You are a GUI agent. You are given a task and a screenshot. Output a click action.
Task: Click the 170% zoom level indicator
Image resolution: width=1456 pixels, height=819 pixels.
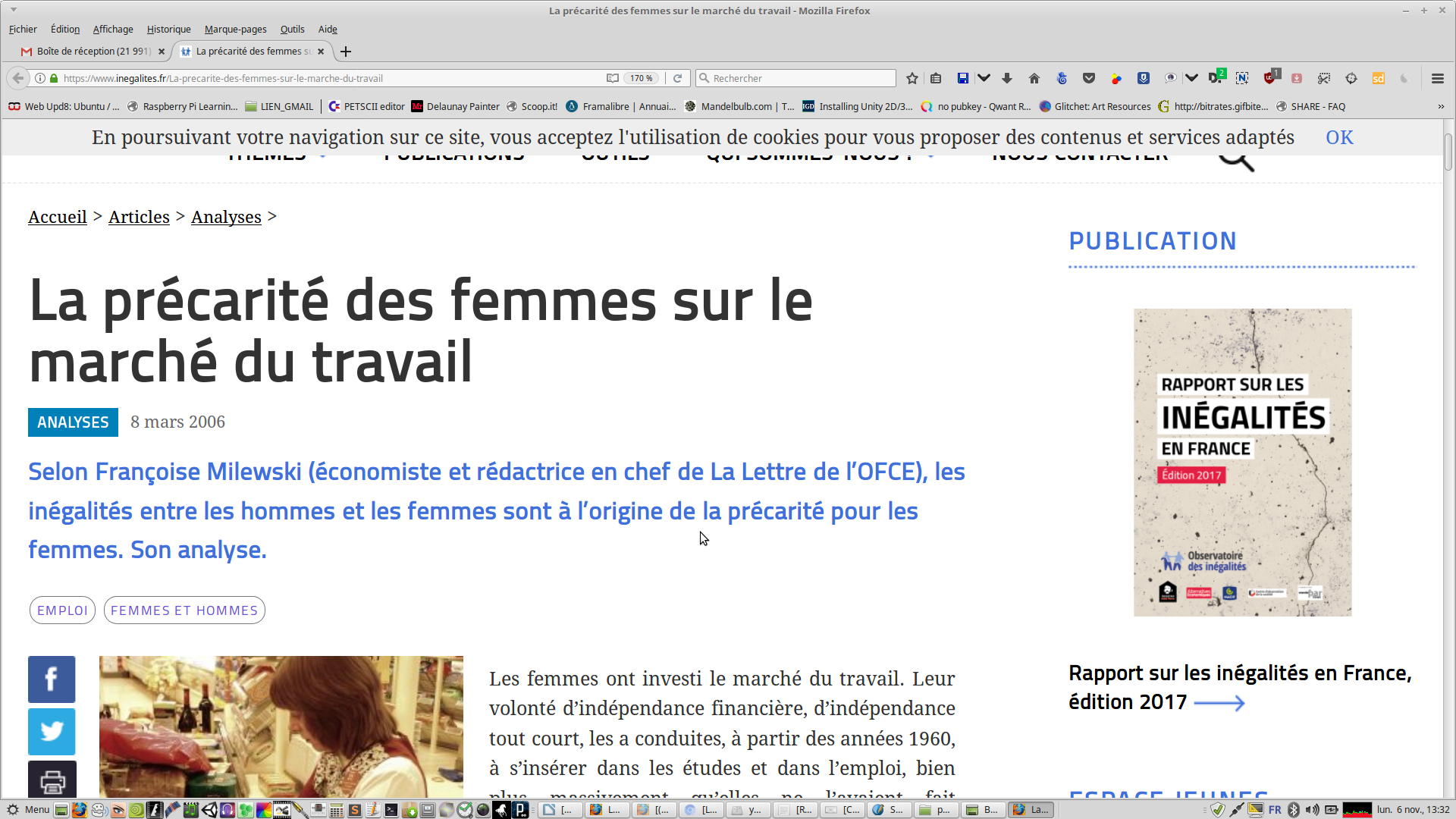pyautogui.click(x=641, y=78)
